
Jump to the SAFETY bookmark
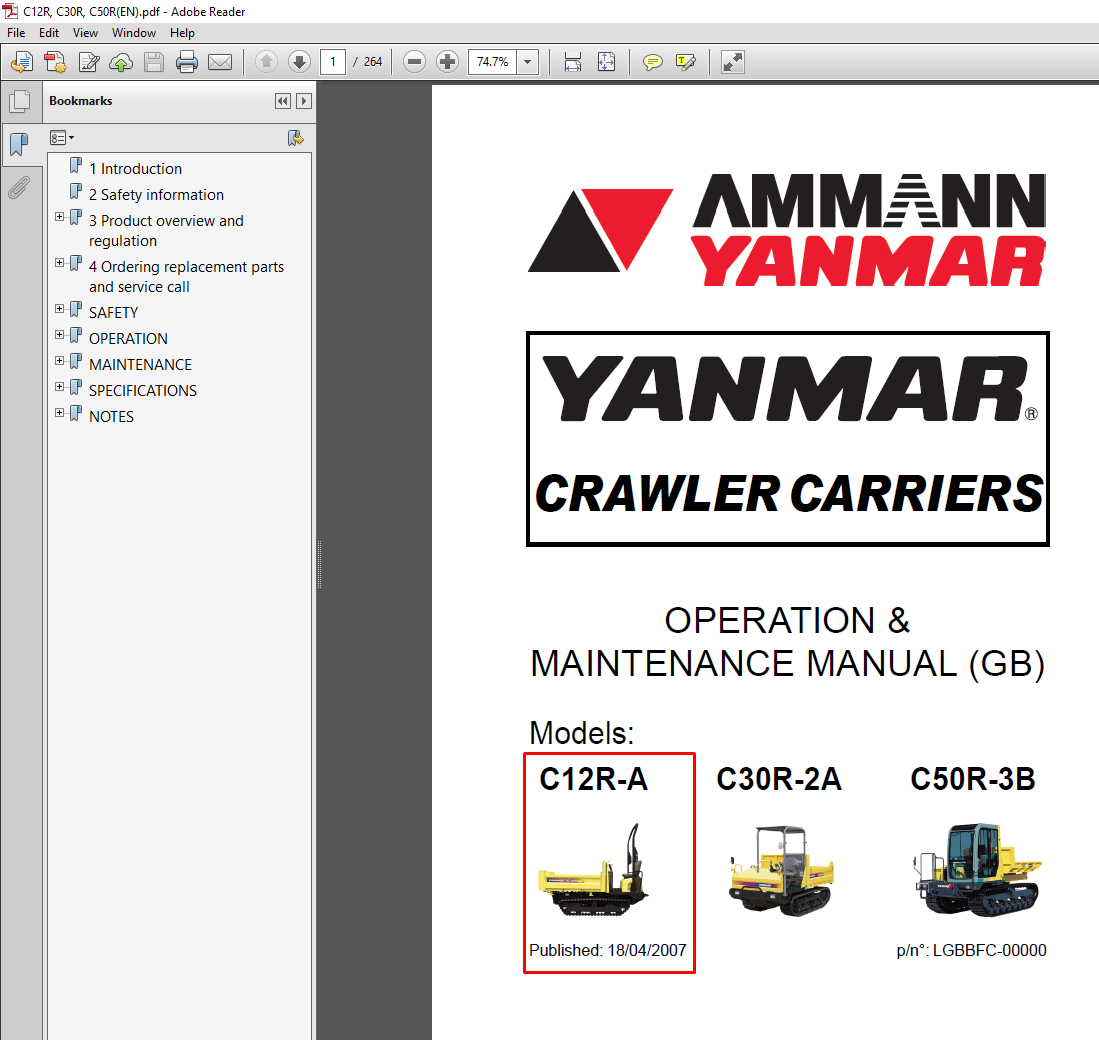(114, 313)
